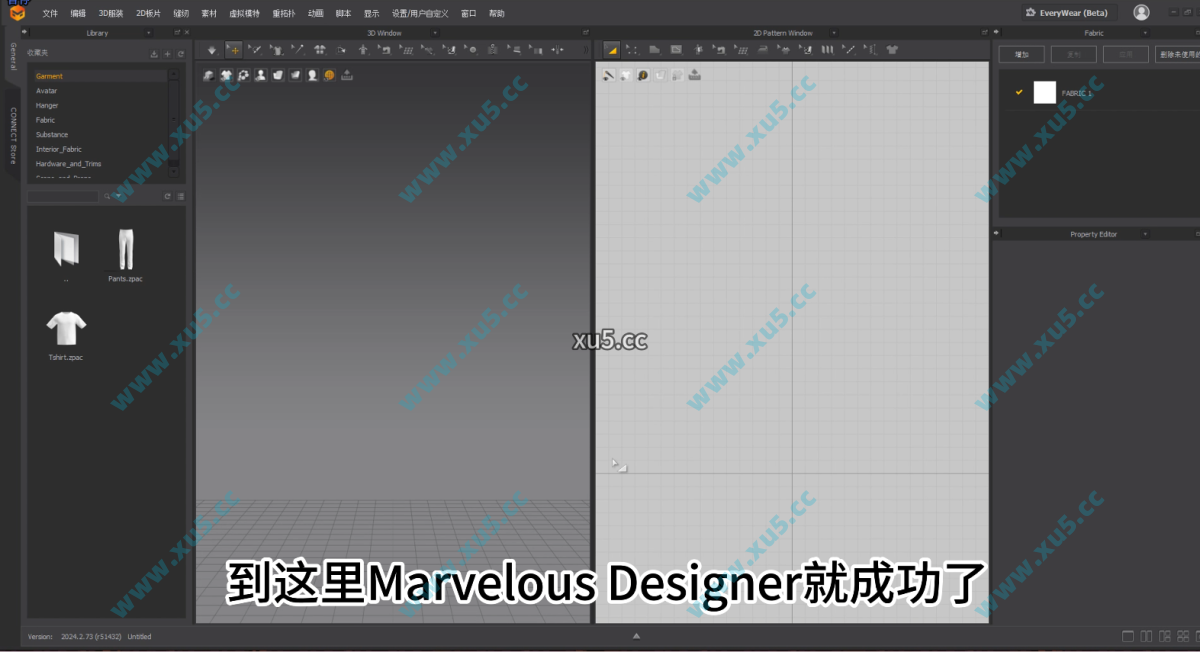This screenshot has height=652, width=1200.
Task: Toggle the active checkmark next to FABRIC 1
Action: (x=1018, y=92)
